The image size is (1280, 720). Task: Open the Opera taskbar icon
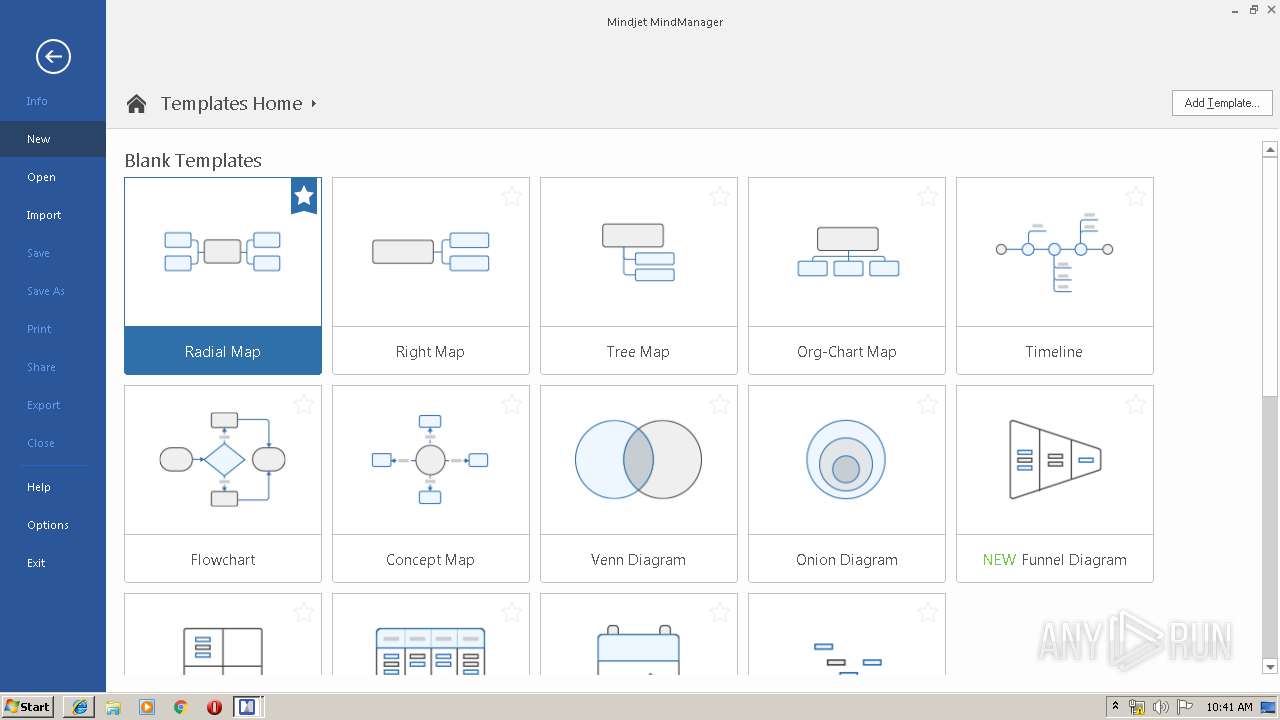[x=214, y=707]
